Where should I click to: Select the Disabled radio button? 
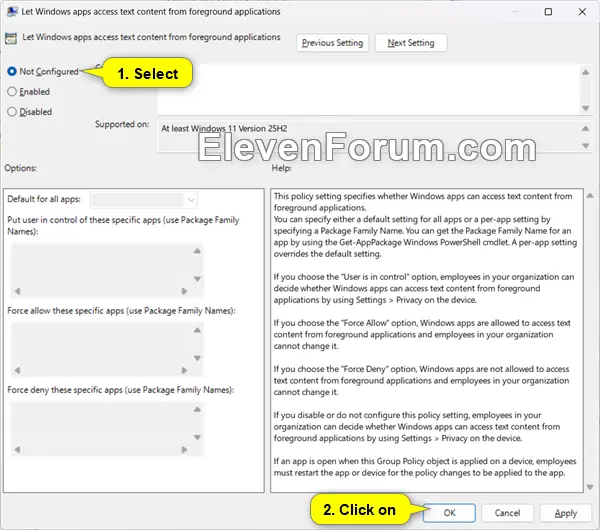tap(12, 112)
